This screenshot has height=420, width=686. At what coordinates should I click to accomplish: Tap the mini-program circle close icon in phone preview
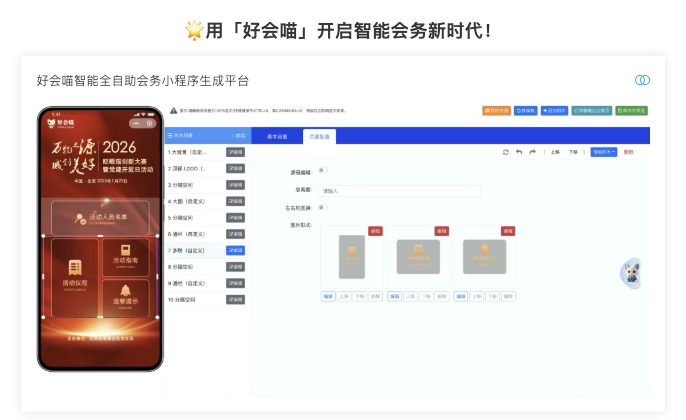point(149,123)
